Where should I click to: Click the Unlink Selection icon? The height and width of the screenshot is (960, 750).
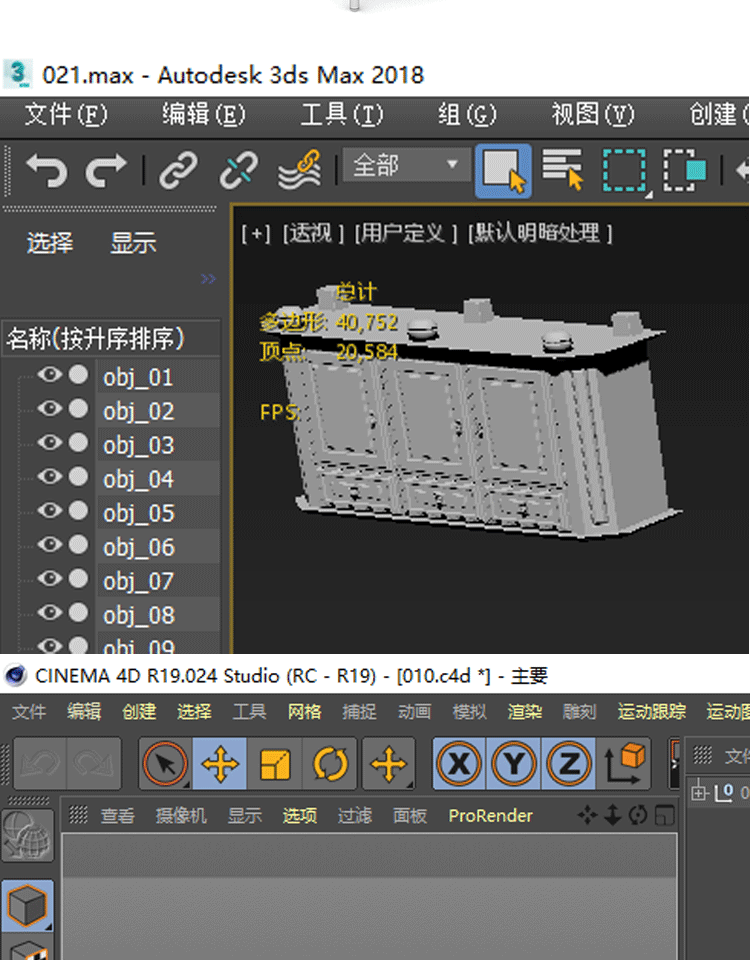pos(238,170)
